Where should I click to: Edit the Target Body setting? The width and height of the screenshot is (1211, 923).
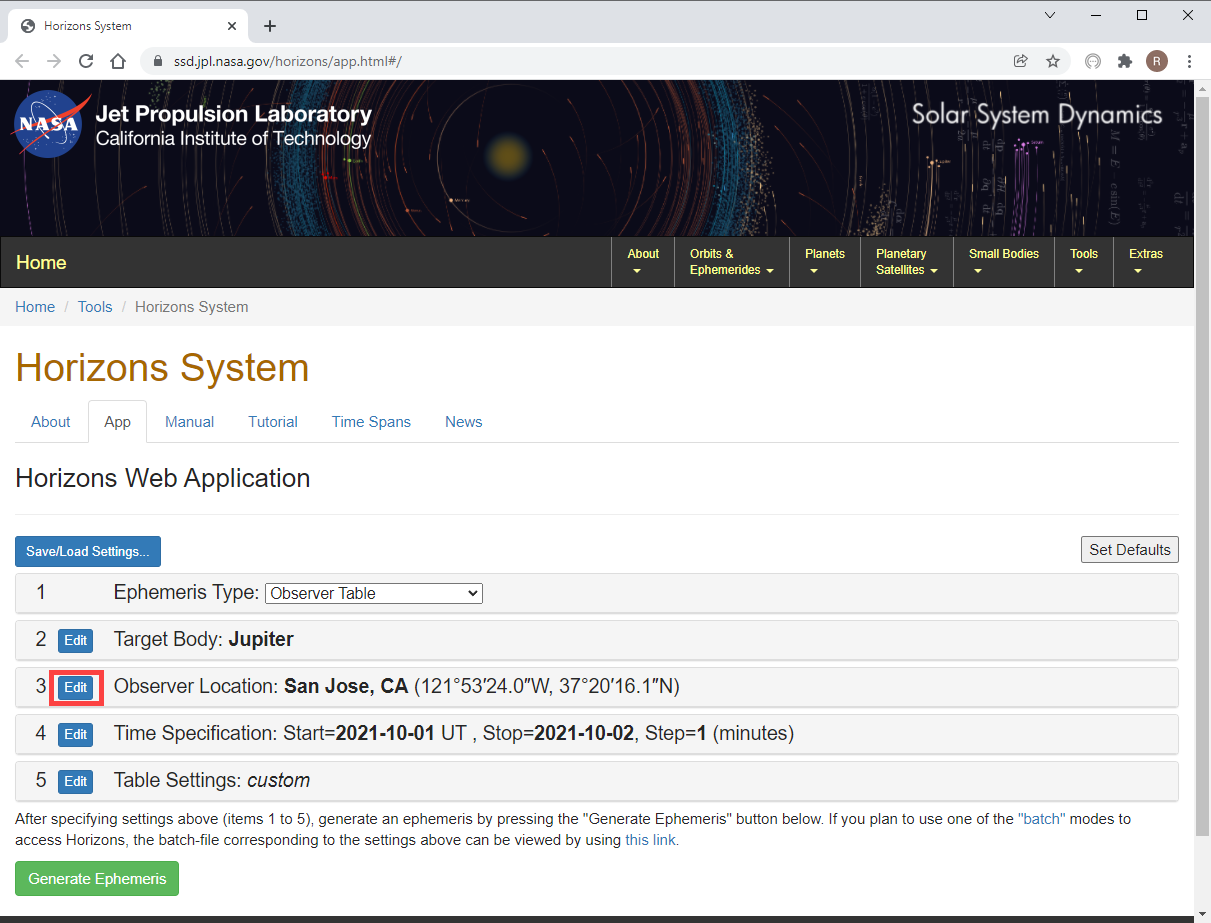coord(76,640)
